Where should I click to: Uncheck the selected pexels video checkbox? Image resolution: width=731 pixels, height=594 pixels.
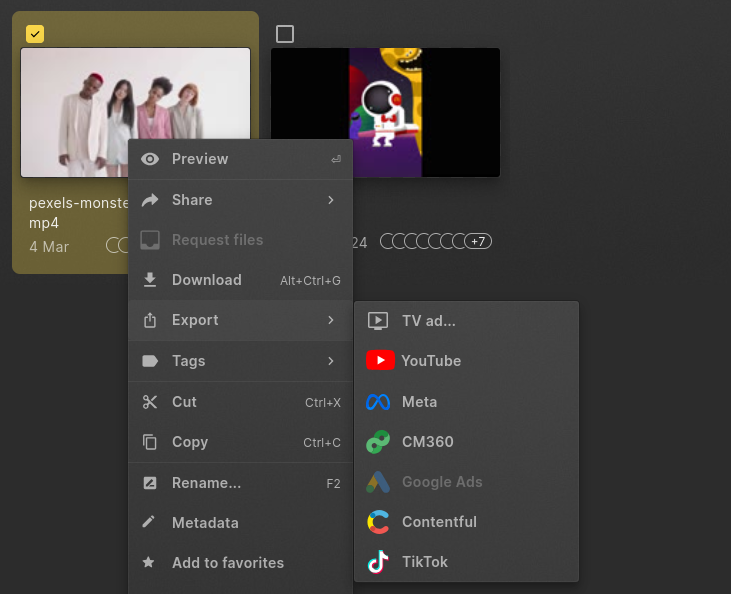[x=35, y=34]
